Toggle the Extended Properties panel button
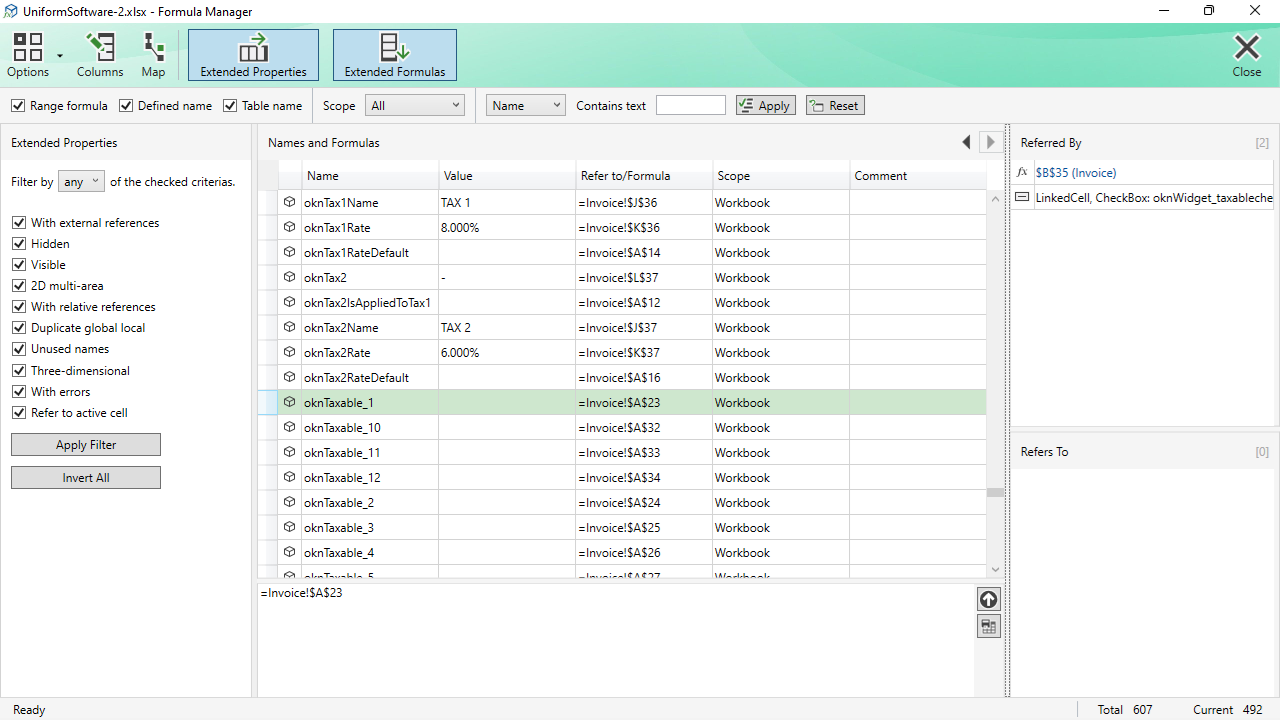This screenshot has width=1280, height=720. (253, 54)
